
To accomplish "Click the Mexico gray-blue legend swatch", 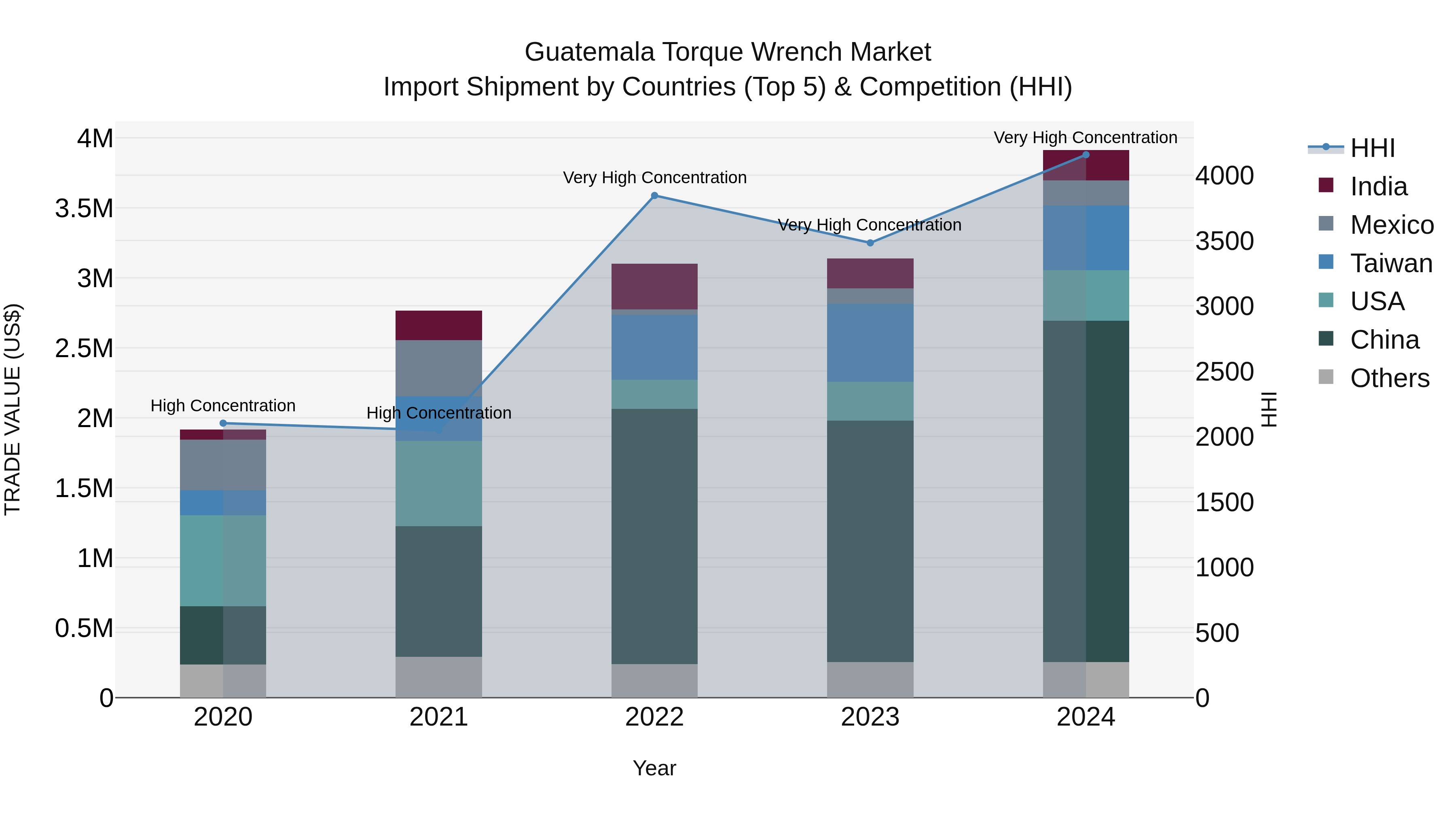I will (x=1325, y=223).
